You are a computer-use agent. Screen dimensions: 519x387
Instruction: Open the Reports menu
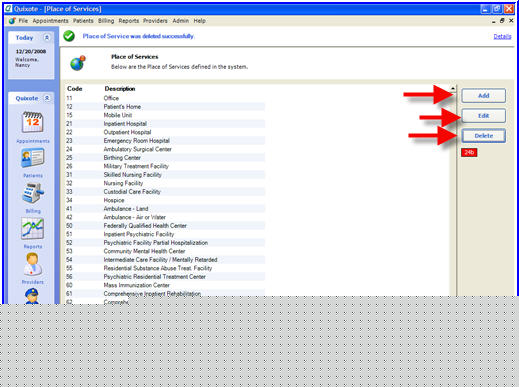129,21
